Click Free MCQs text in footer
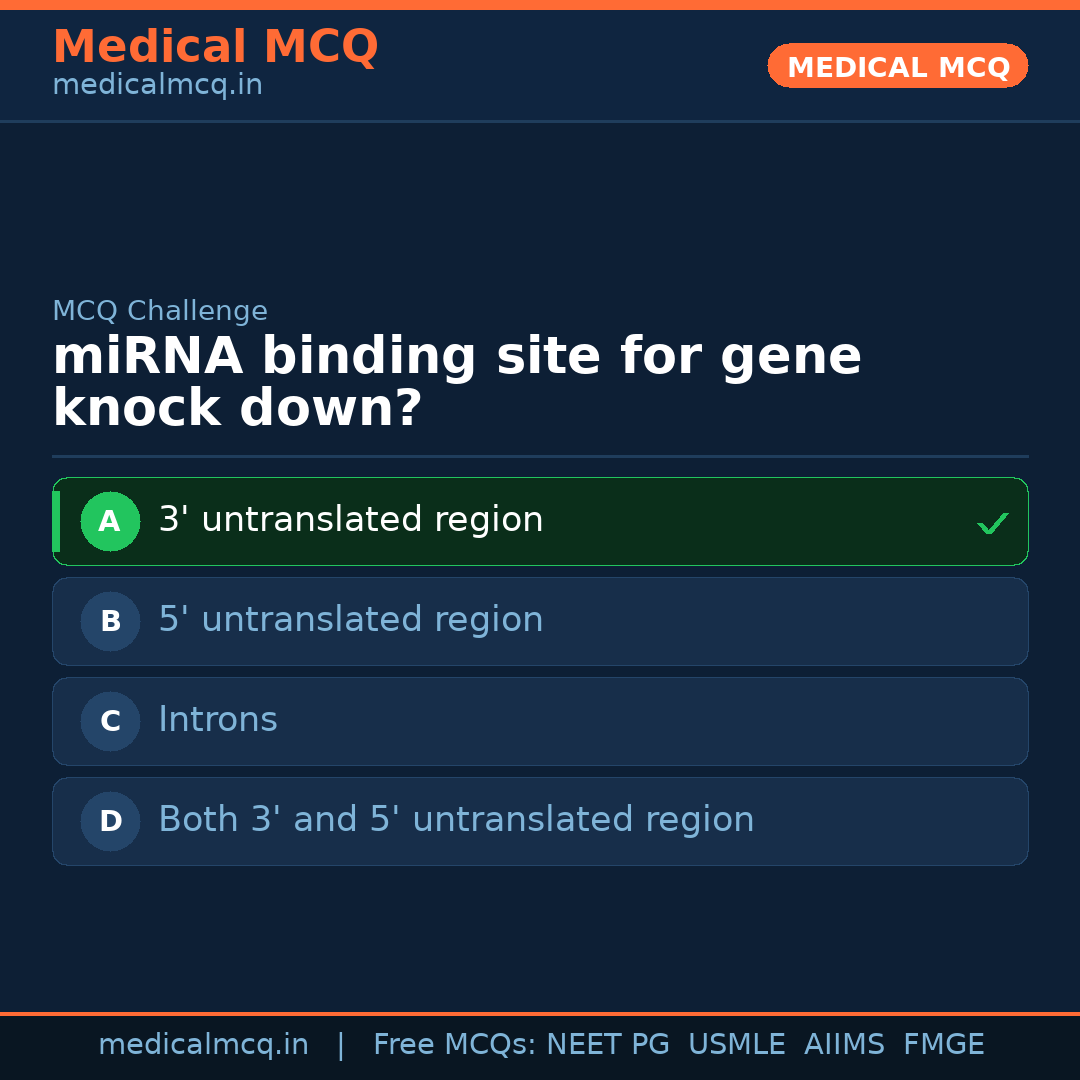 pyautogui.click(x=455, y=1045)
